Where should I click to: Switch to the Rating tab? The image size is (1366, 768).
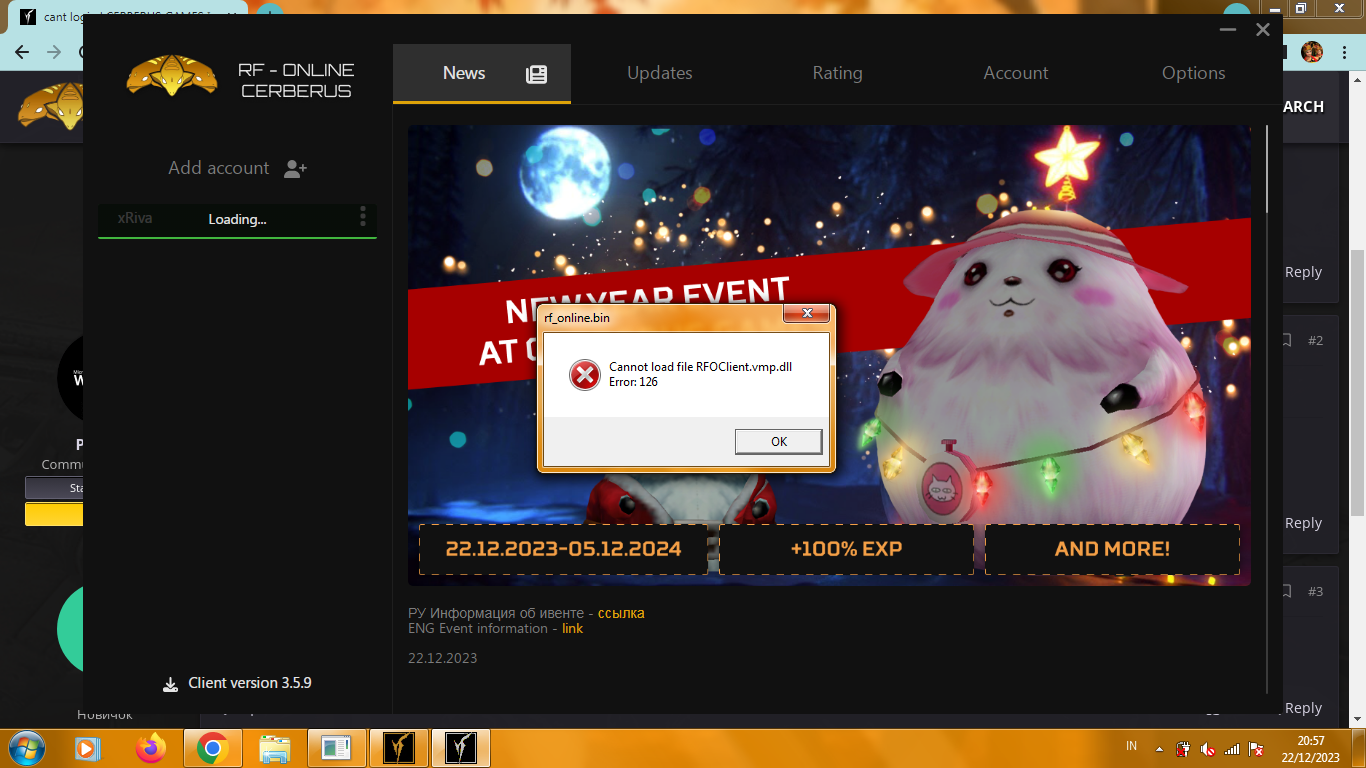[837, 73]
